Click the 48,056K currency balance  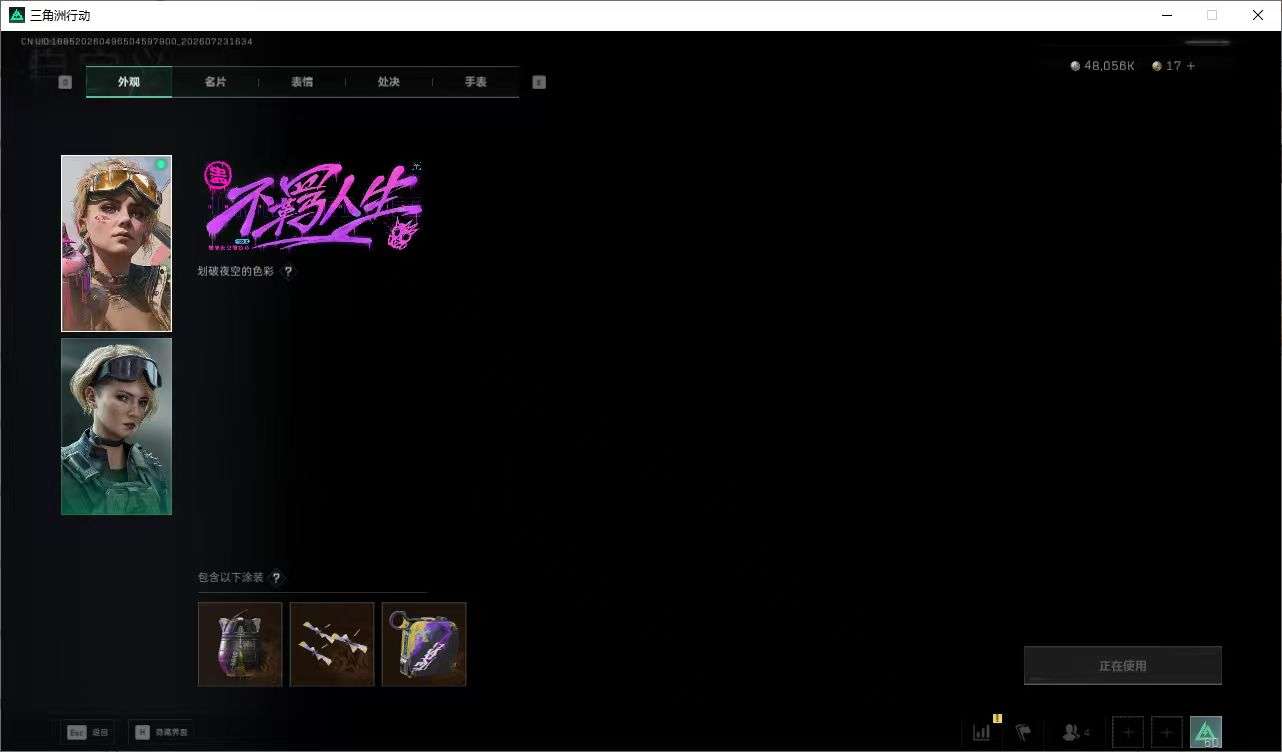click(1102, 66)
